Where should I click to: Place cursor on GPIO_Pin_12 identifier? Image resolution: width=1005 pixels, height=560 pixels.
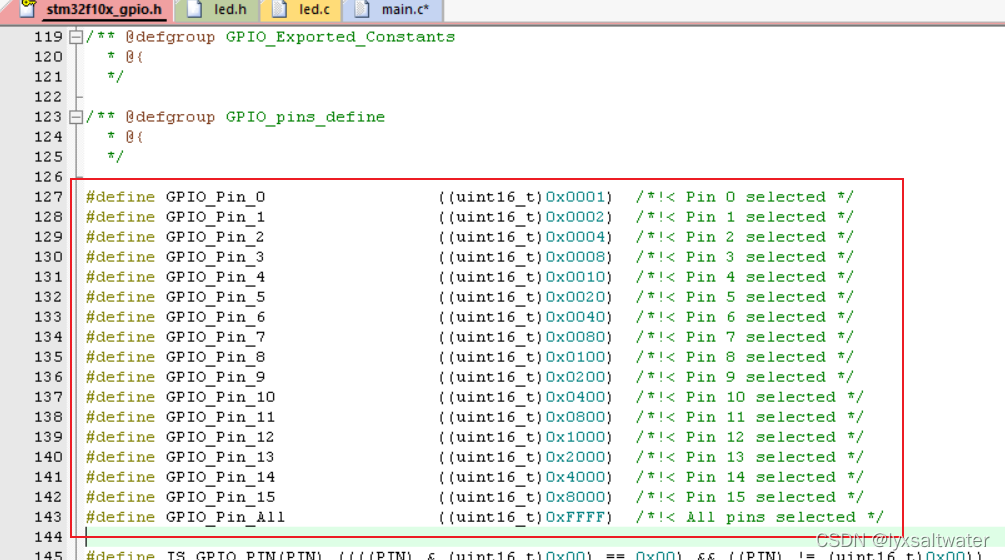220,437
